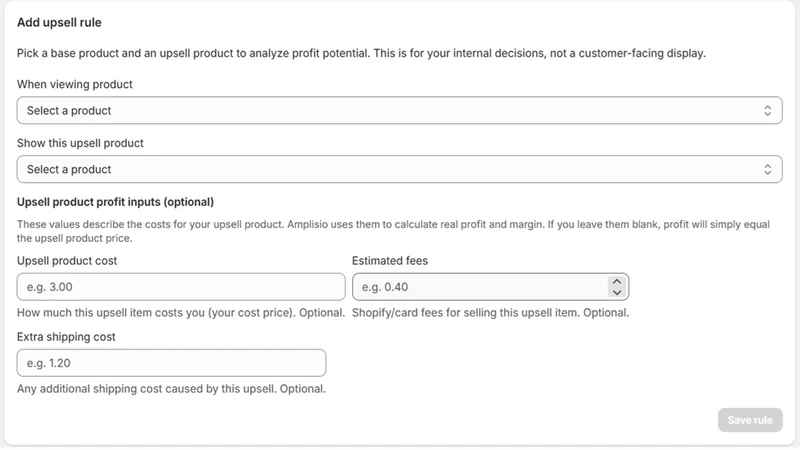Click the 'Upsell product cost' label
The height and width of the screenshot is (450, 800).
click(67, 261)
